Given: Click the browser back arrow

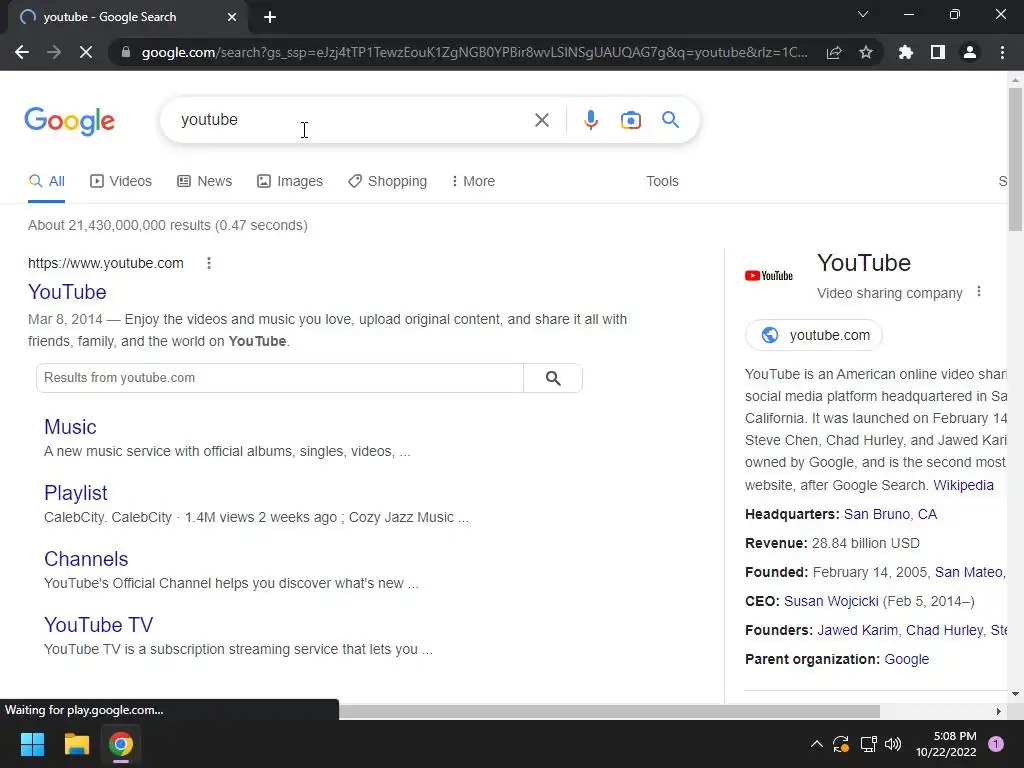Looking at the screenshot, I should pos(22,52).
